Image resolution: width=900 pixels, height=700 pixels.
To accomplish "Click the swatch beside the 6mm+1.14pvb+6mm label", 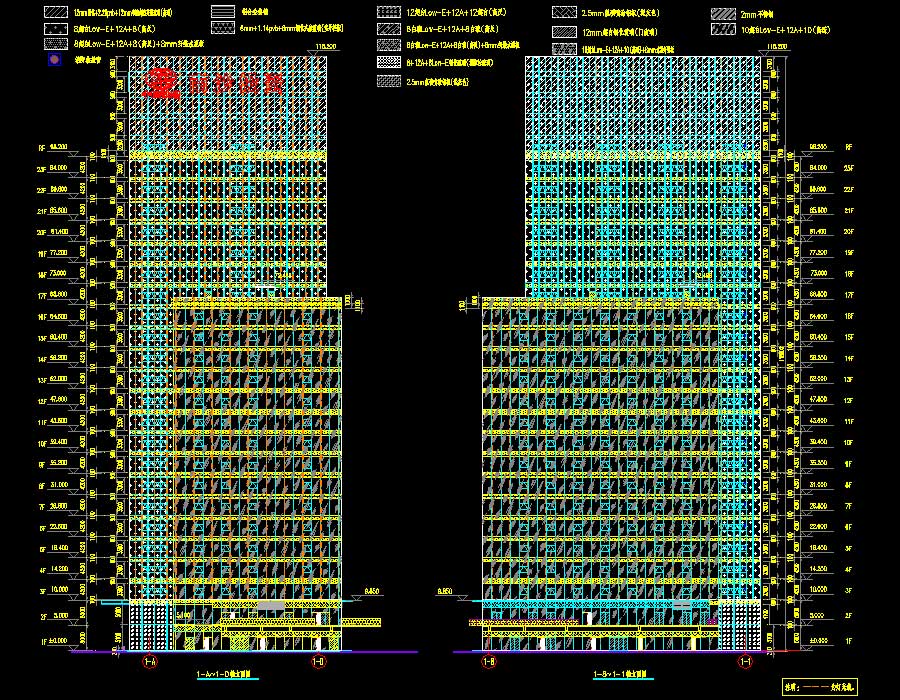I will (x=223, y=27).
